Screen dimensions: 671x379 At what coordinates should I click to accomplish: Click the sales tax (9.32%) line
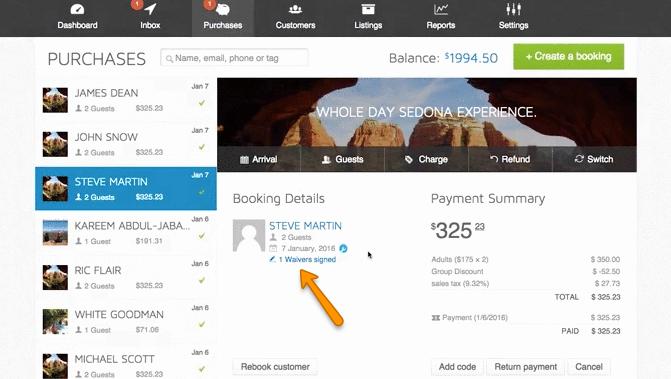coord(526,283)
